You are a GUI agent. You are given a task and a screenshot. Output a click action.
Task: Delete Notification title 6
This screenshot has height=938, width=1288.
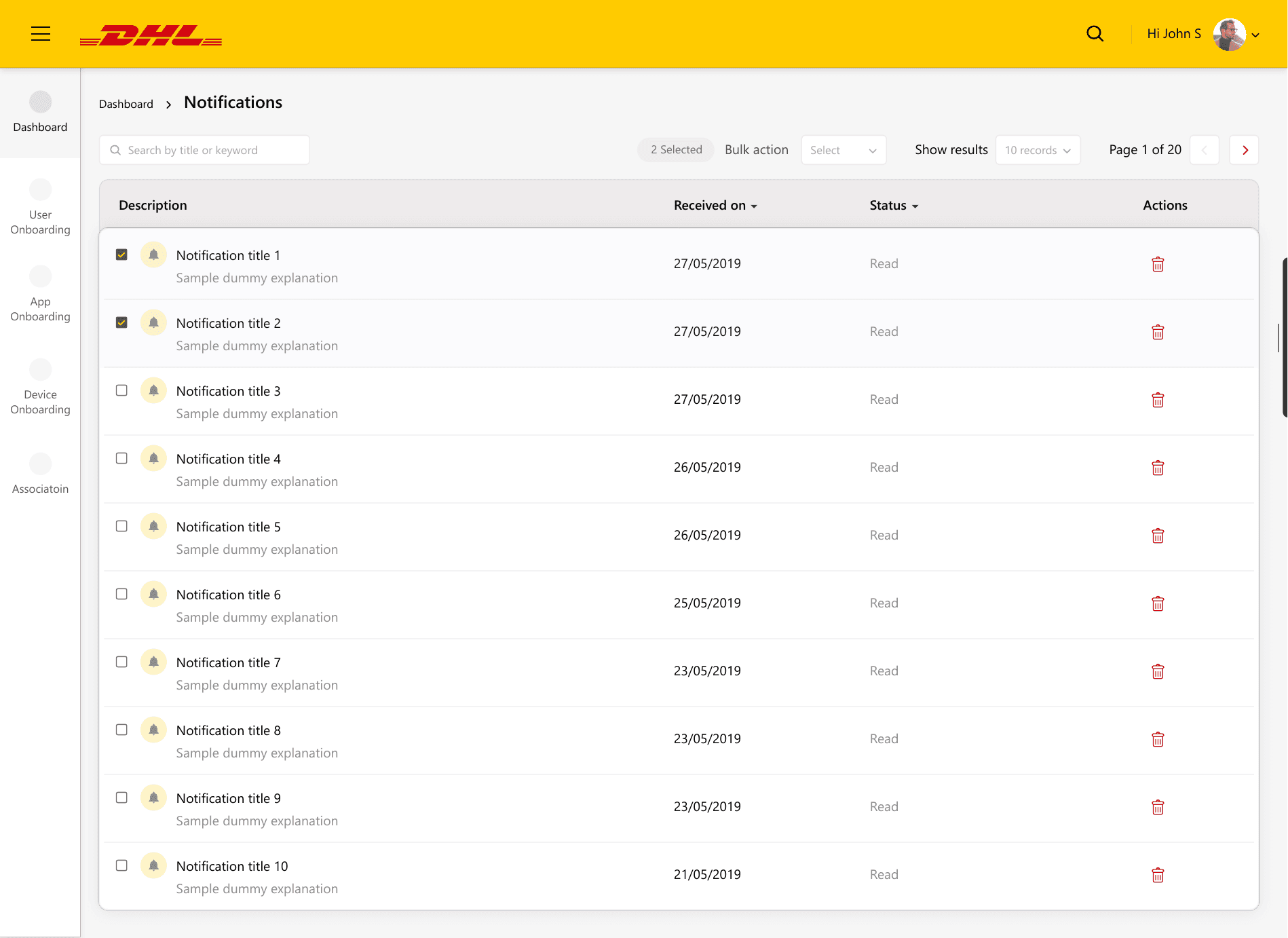(x=1158, y=603)
